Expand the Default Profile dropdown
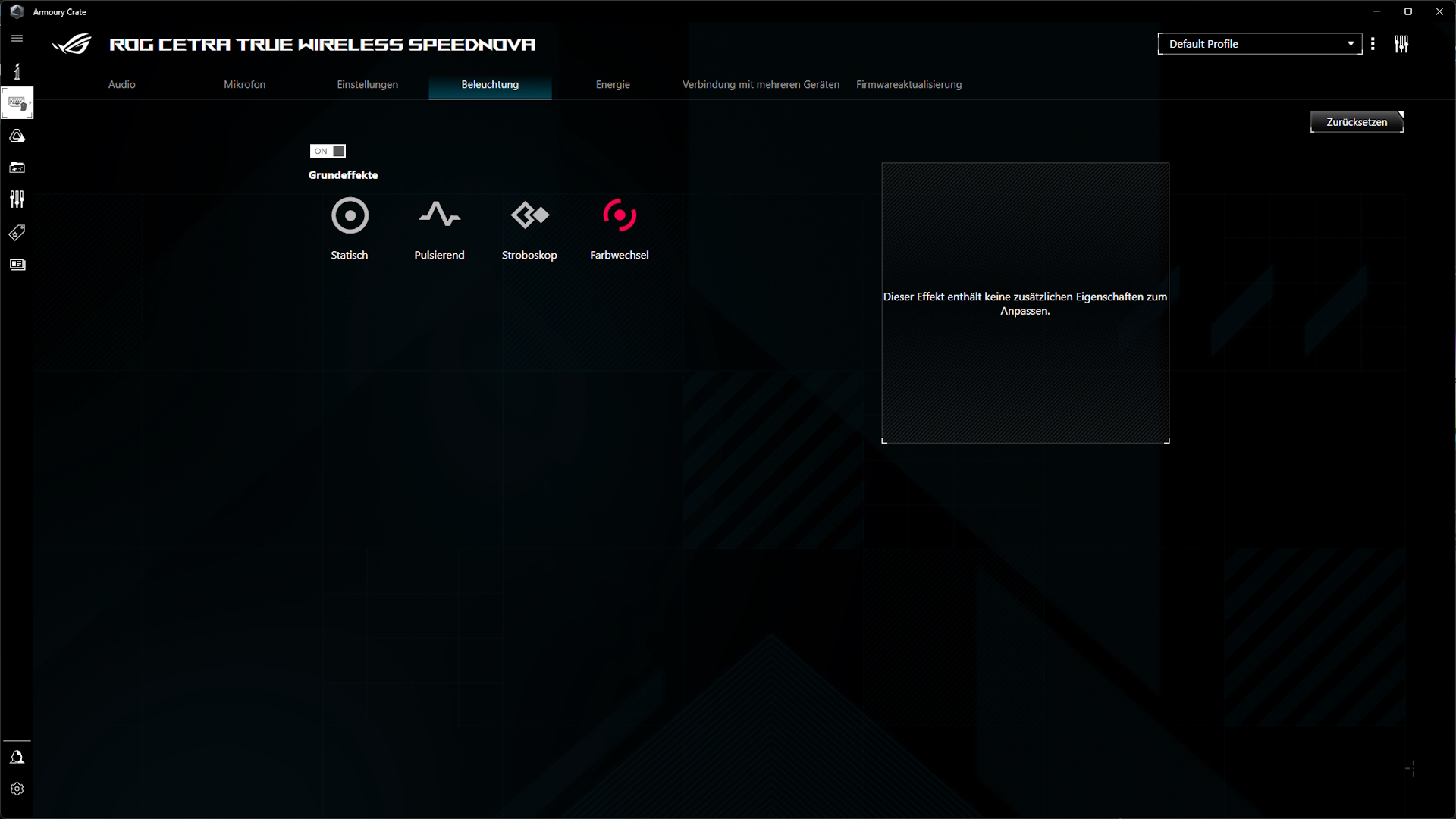This screenshot has height=819, width=1456. pyautogui.click(x=1351, y=43)
